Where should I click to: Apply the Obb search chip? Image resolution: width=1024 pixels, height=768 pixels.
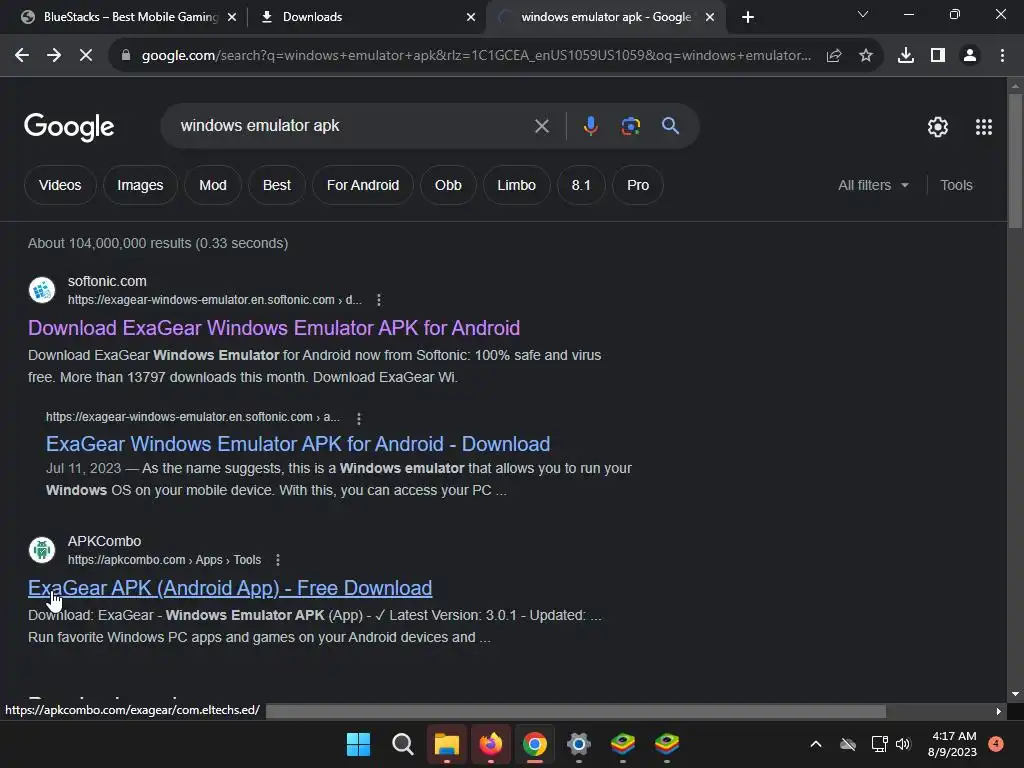click(x=448, y=185)
